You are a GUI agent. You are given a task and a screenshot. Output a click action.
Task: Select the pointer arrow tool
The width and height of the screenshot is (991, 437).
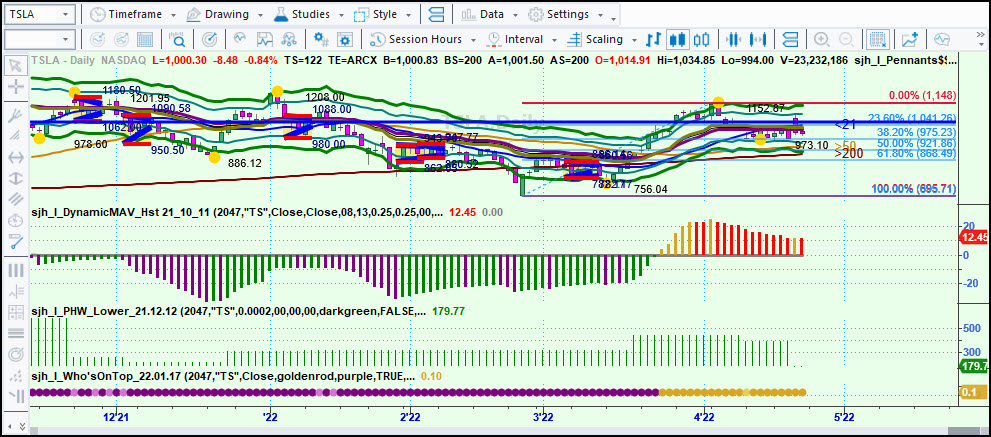click(x=16, y=65)
